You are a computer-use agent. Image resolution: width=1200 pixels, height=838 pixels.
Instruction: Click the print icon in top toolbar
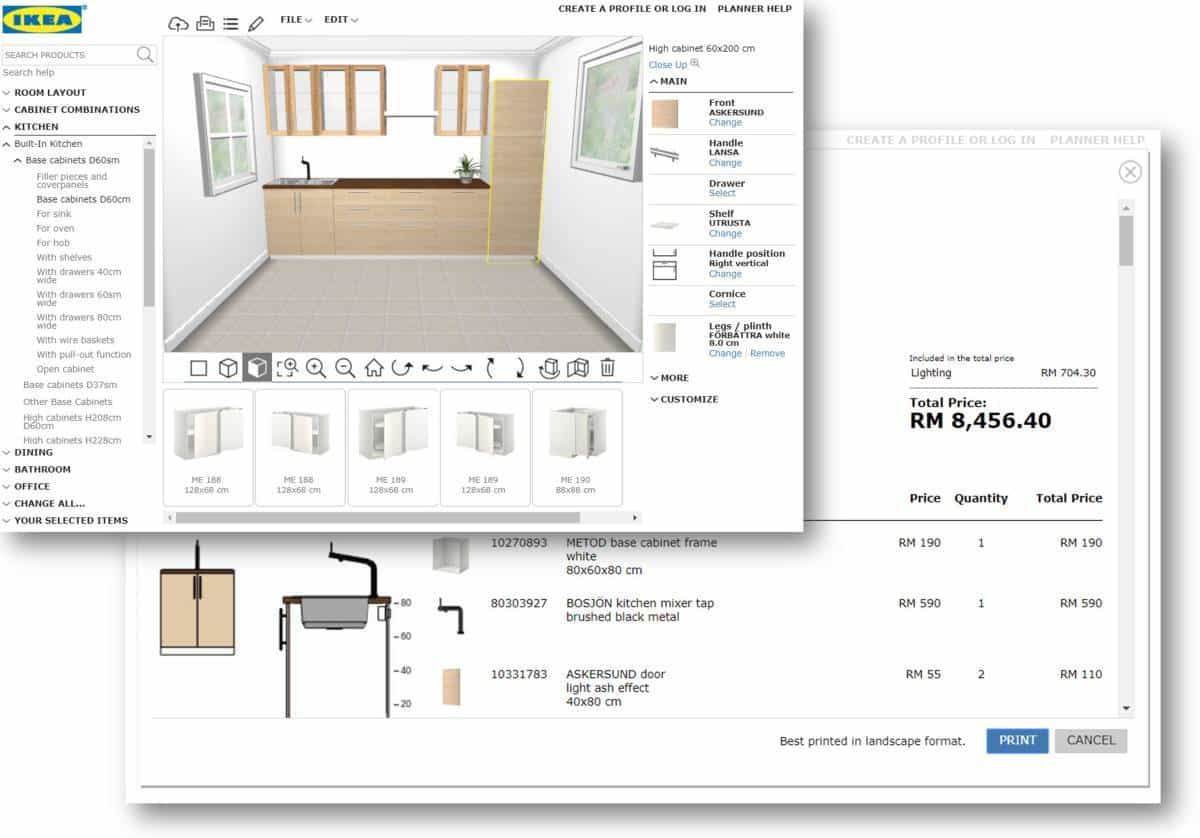click(205, 23)
